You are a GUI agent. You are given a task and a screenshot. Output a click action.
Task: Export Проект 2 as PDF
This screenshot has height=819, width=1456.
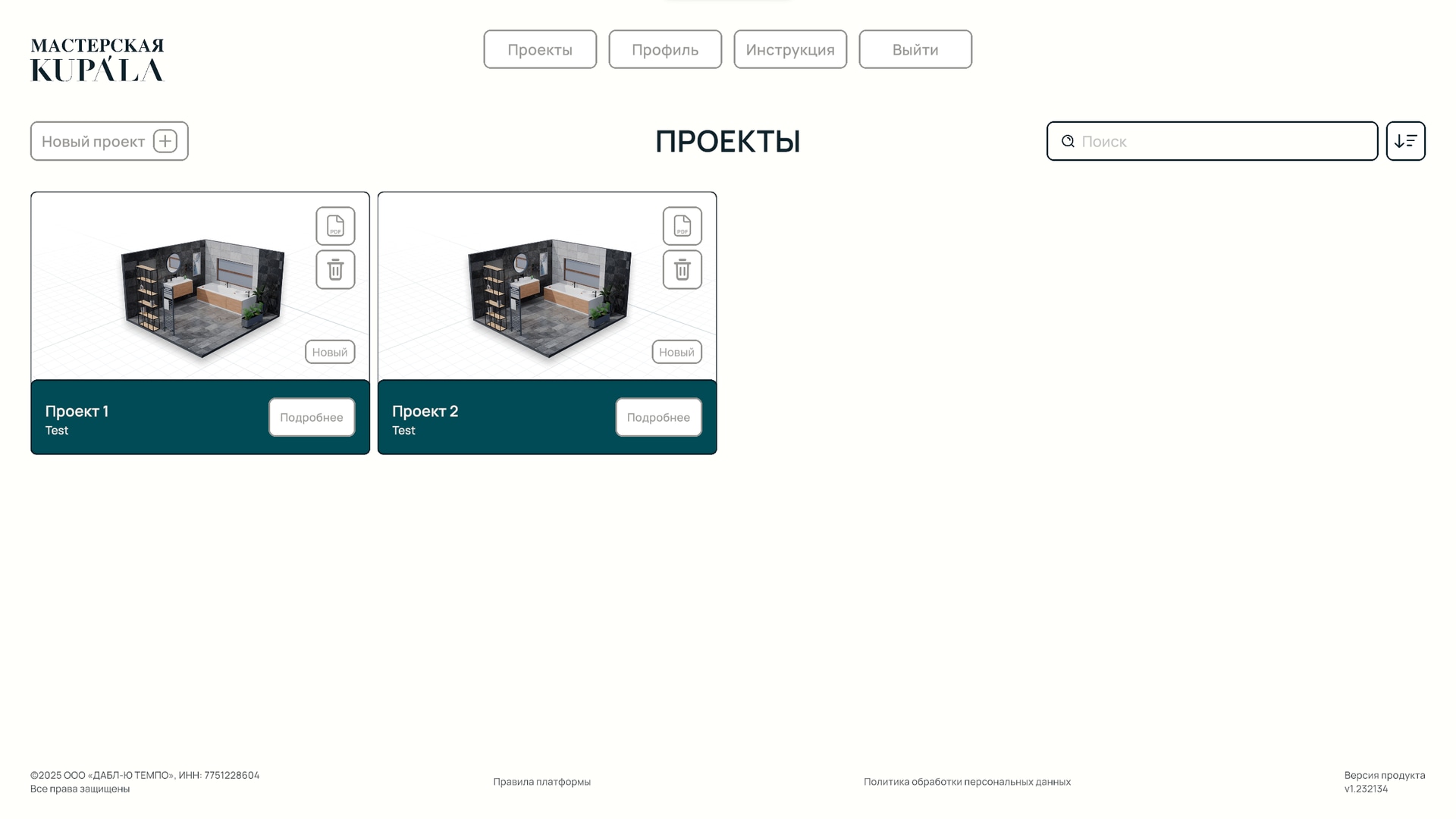(682, 226)
